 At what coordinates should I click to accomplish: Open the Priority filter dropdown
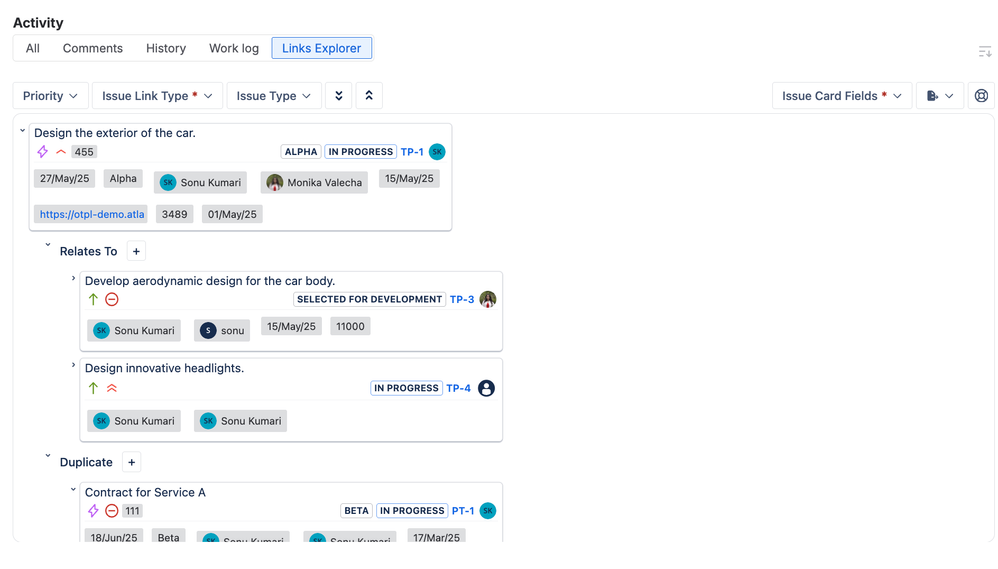tap(50, 96)
